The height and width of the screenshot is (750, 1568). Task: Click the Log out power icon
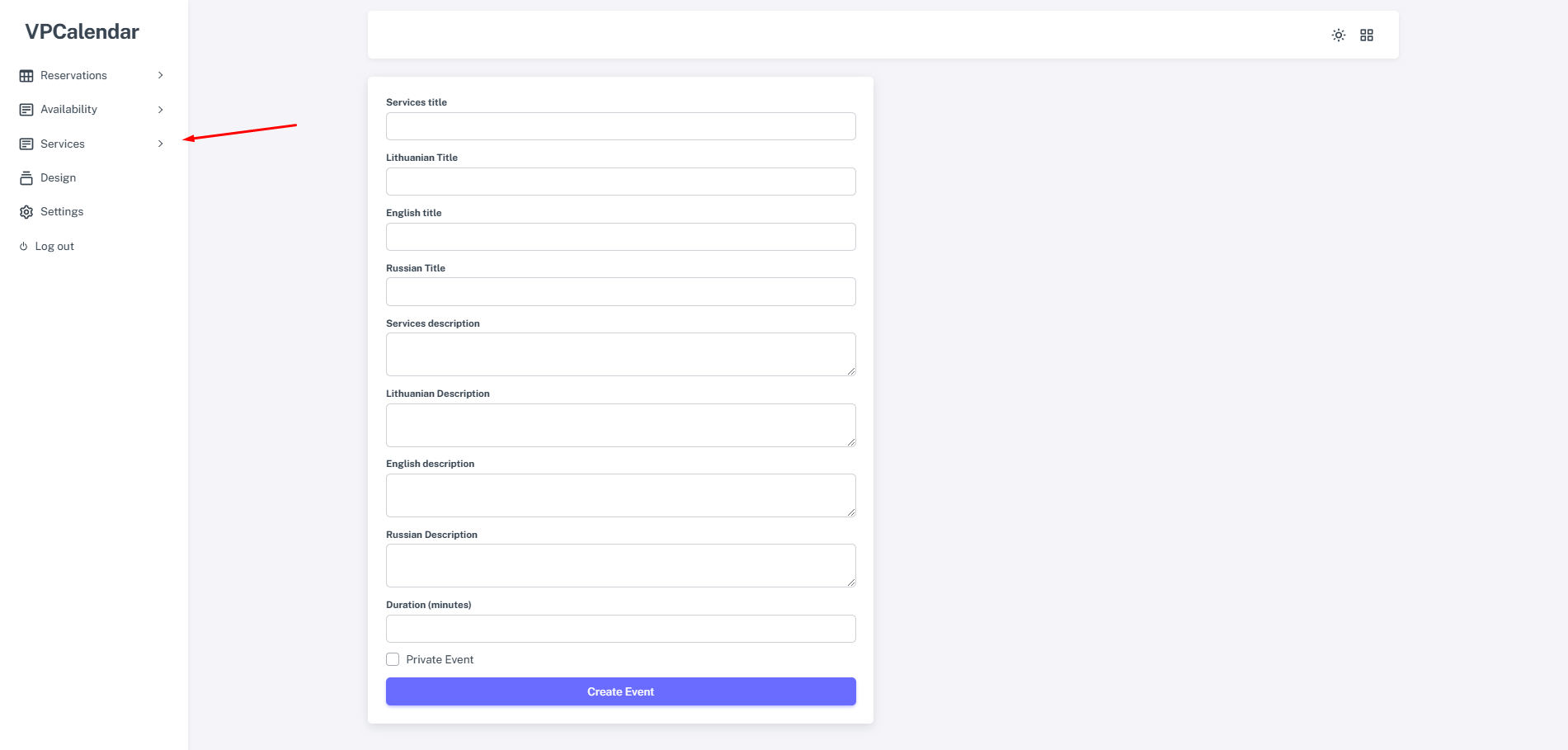click(x=24, y=247)
